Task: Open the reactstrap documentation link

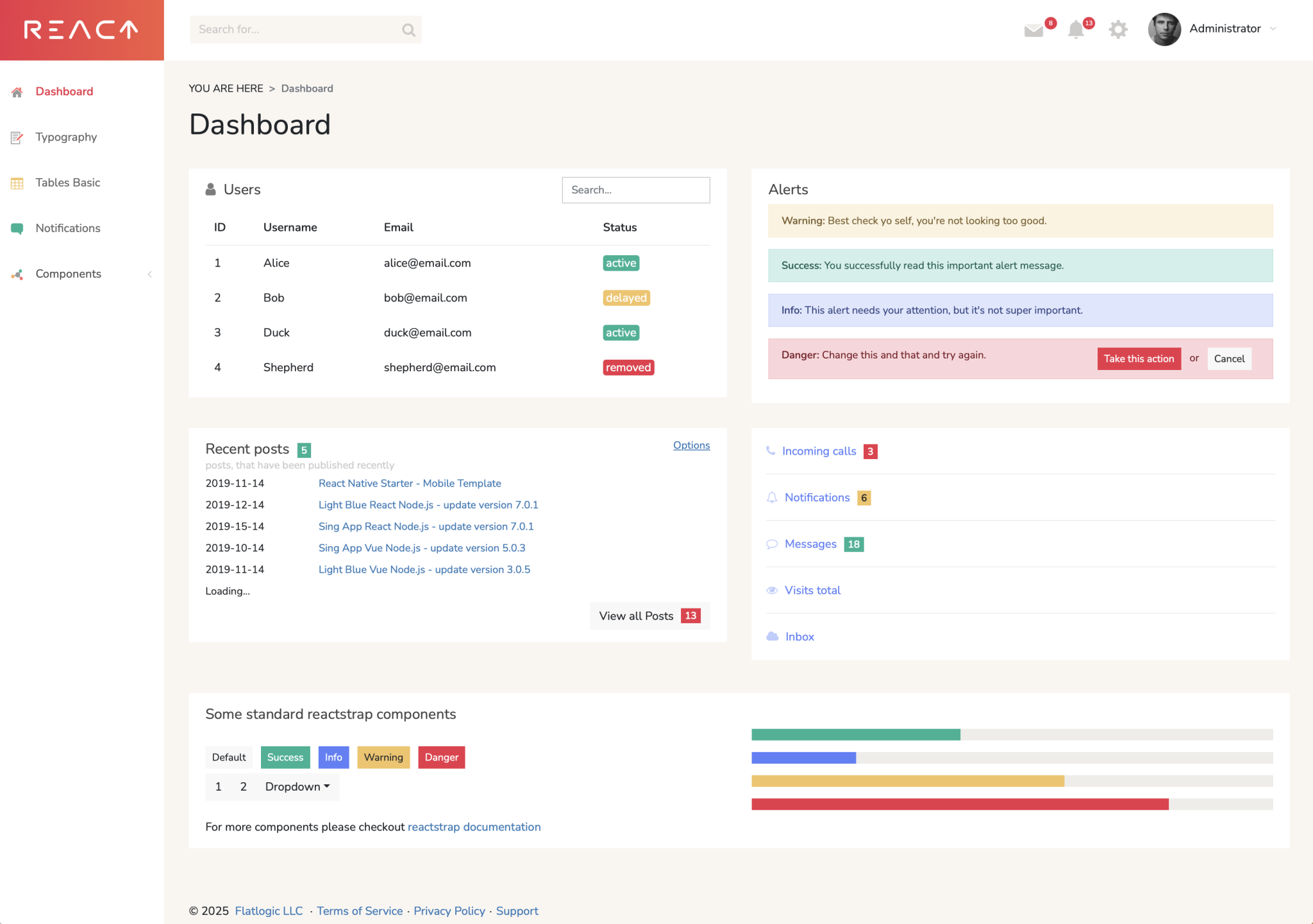Action: pyautogui.click(x=474, y=827)
